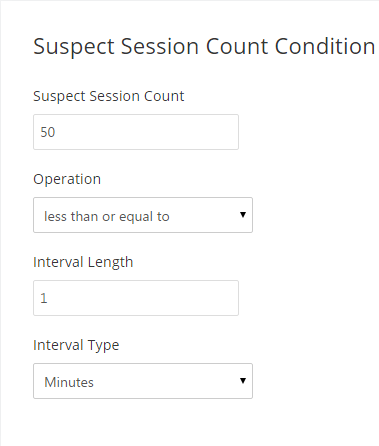This screenshot has width=379, height=446.
Task: Click the Operation dropdown arrow icon
Action: (243, 215)
